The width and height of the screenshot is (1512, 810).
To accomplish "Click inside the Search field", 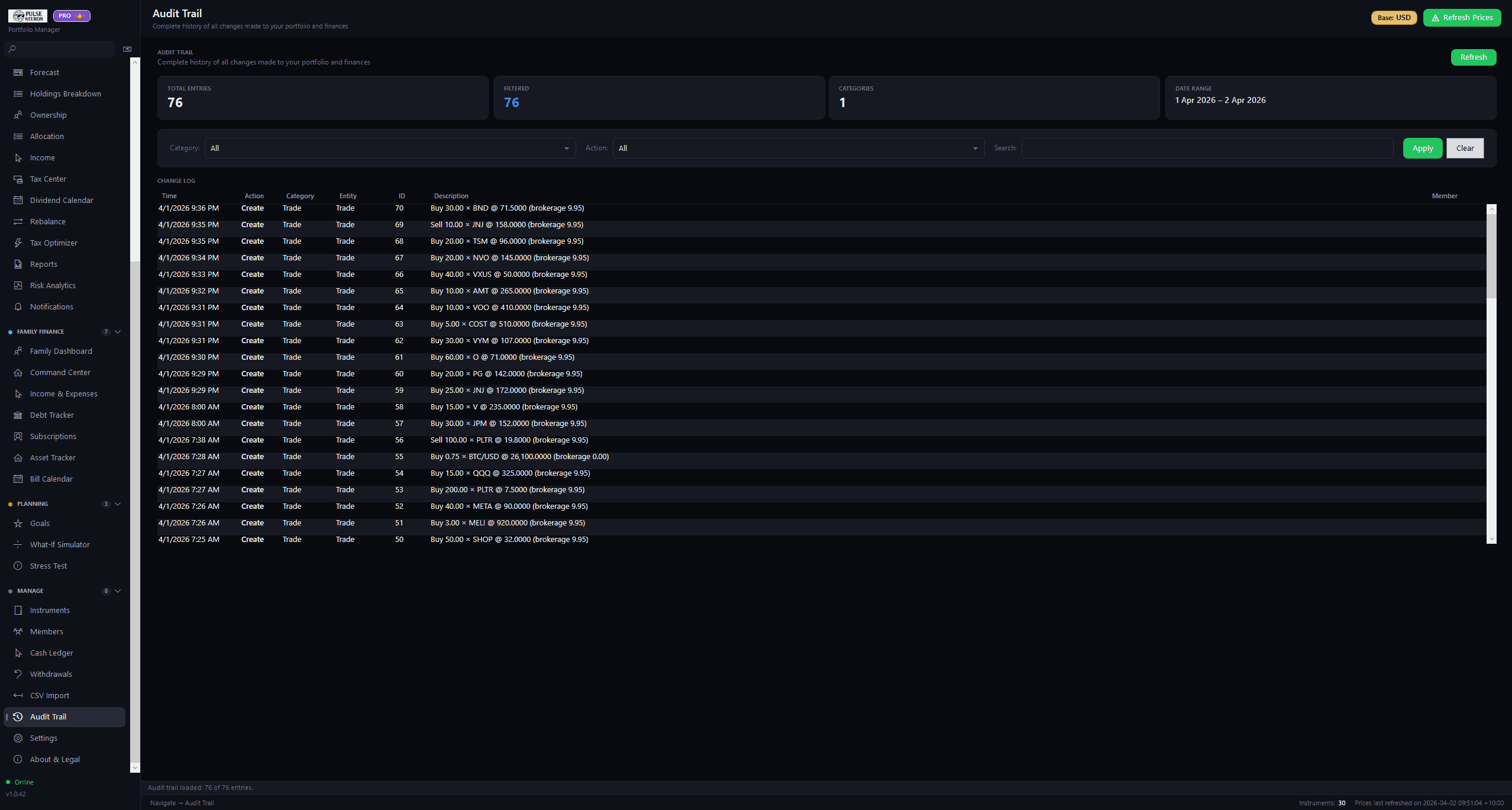I will pyautogui.click(x=1208, y=148).
